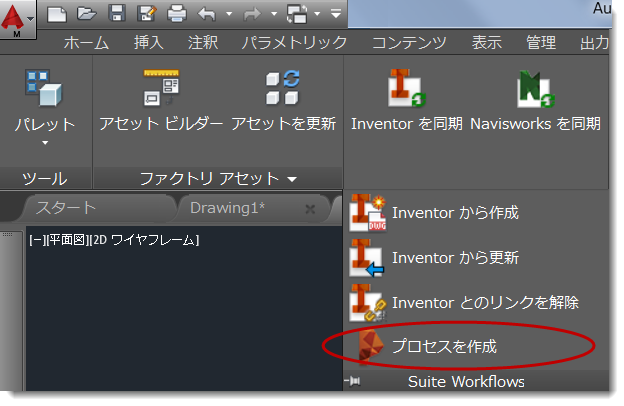Create a new drawing from quick access toolbar
This screenshot has height=406, width=624.
pyautogui.click(x=57, y=14)
